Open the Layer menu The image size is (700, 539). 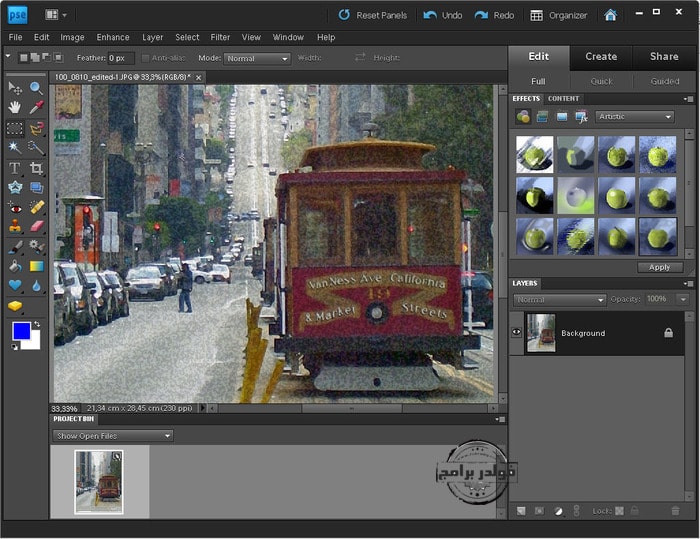[153, 38]
